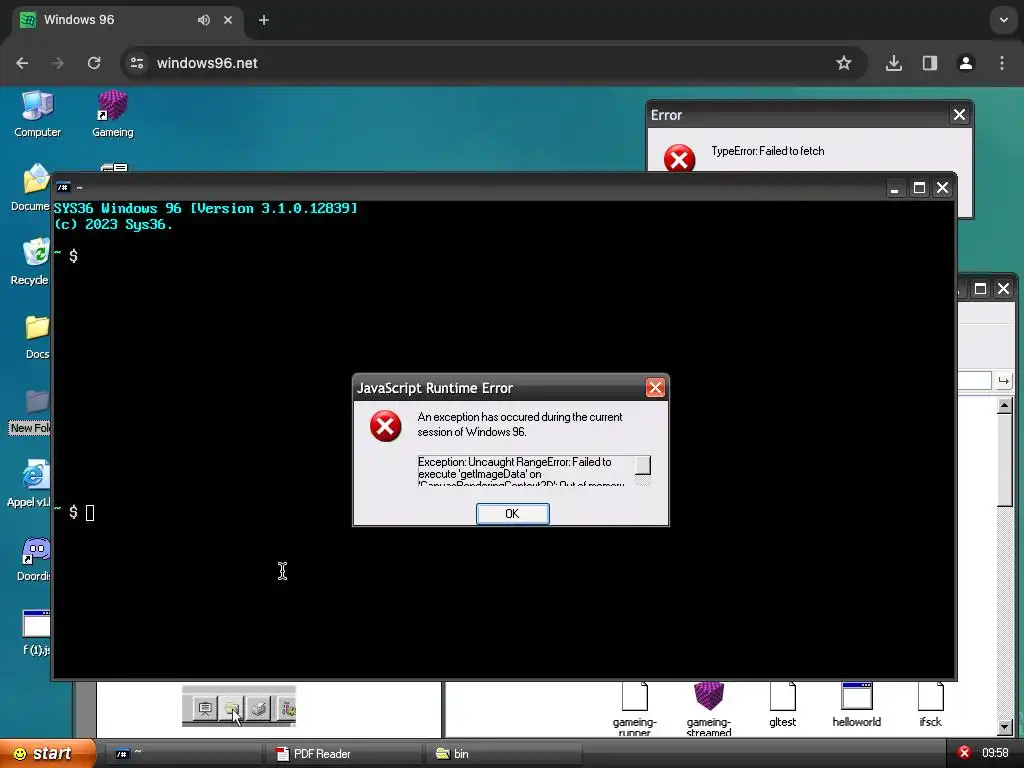
Task: Click the red error icon in Error window
Action: tap(679, 158)
